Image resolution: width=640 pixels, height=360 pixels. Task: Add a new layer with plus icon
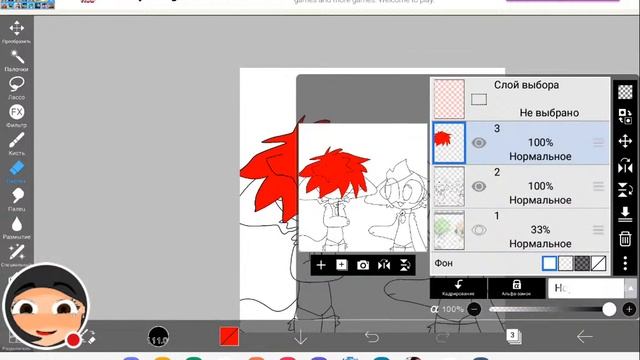pyautogui.click(x=321, y=265)
